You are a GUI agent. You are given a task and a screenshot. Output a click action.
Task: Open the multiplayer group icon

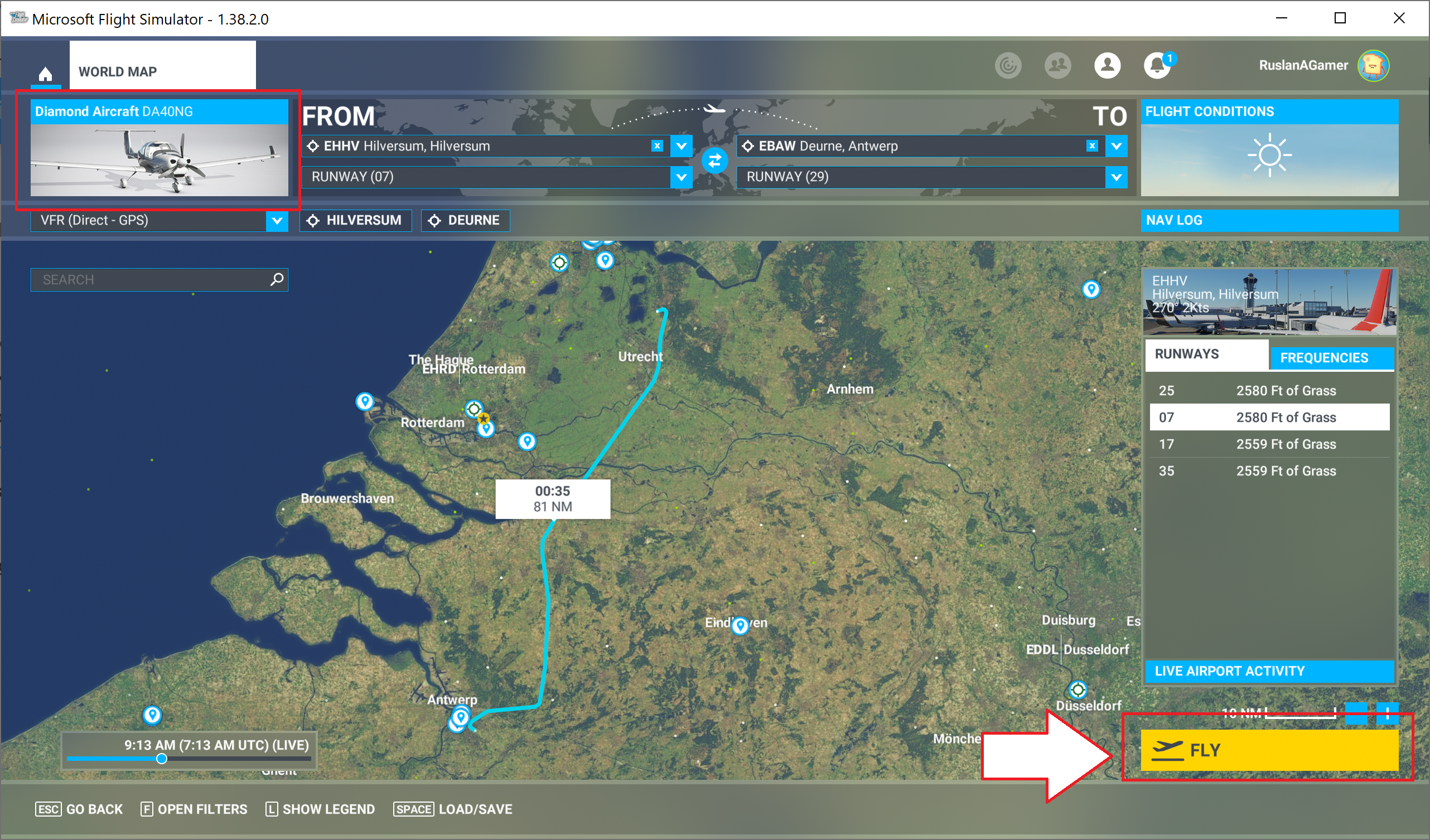[1057, 66]
